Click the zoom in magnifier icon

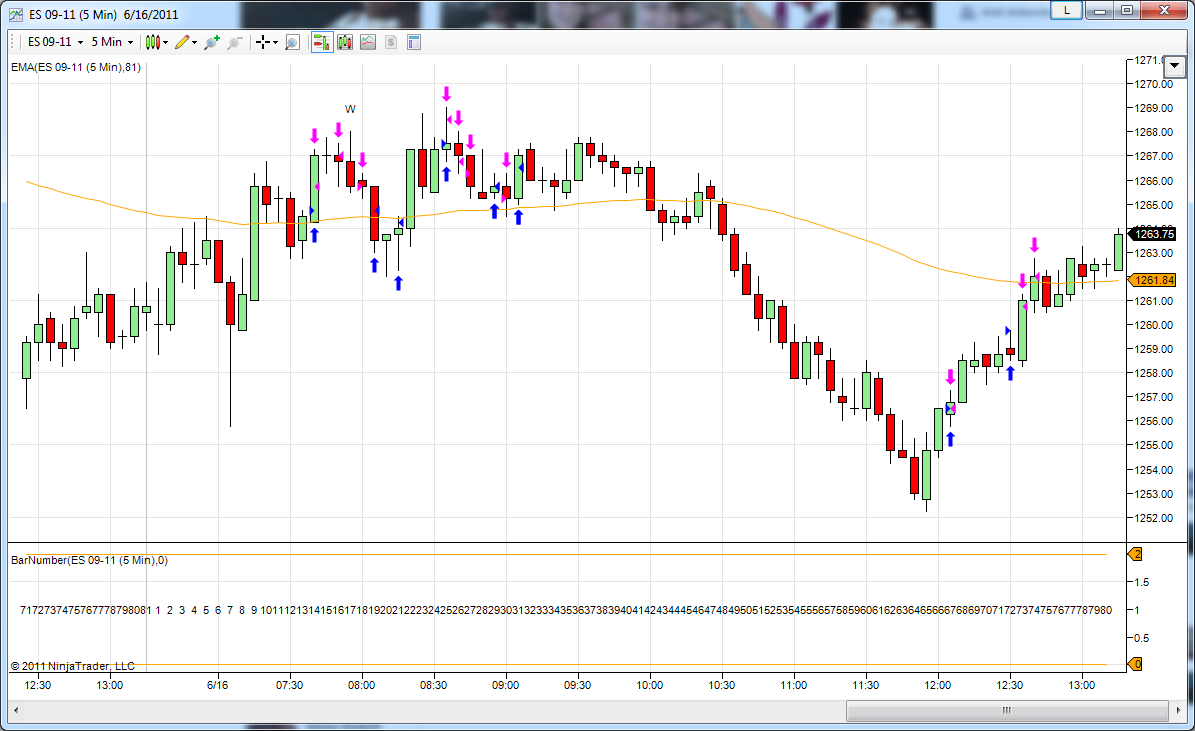click(212, 42)
